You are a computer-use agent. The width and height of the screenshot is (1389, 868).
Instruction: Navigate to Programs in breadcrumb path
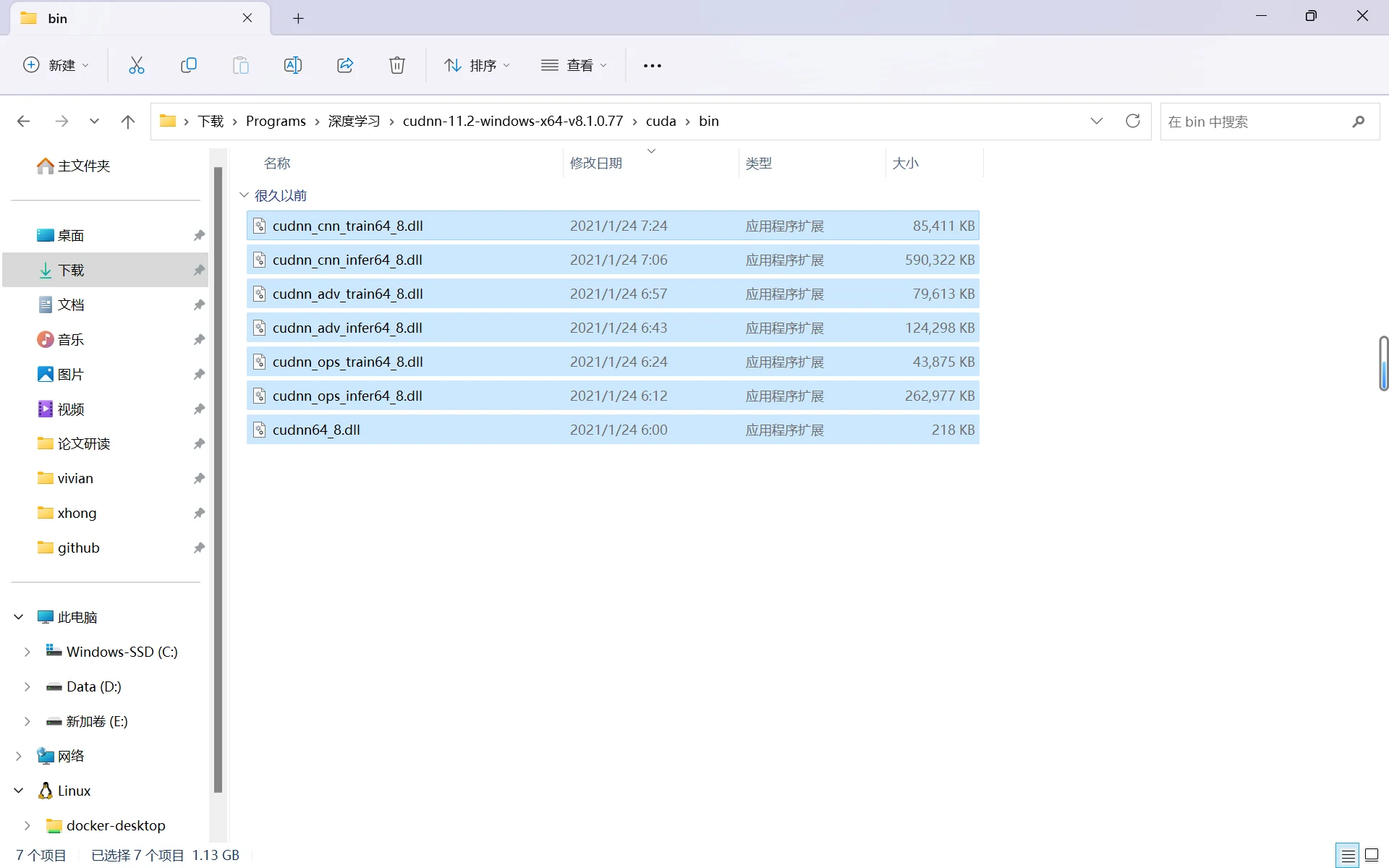(276, 121)
